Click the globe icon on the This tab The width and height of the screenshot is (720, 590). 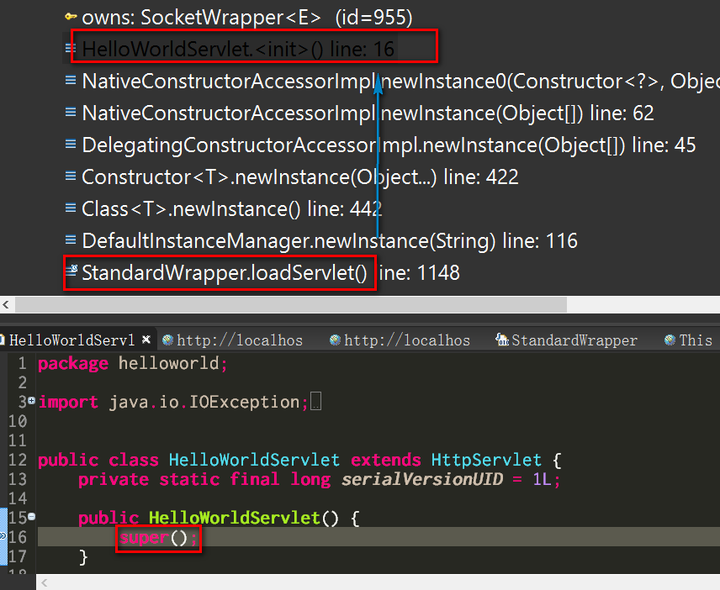[x=670, y=340]
